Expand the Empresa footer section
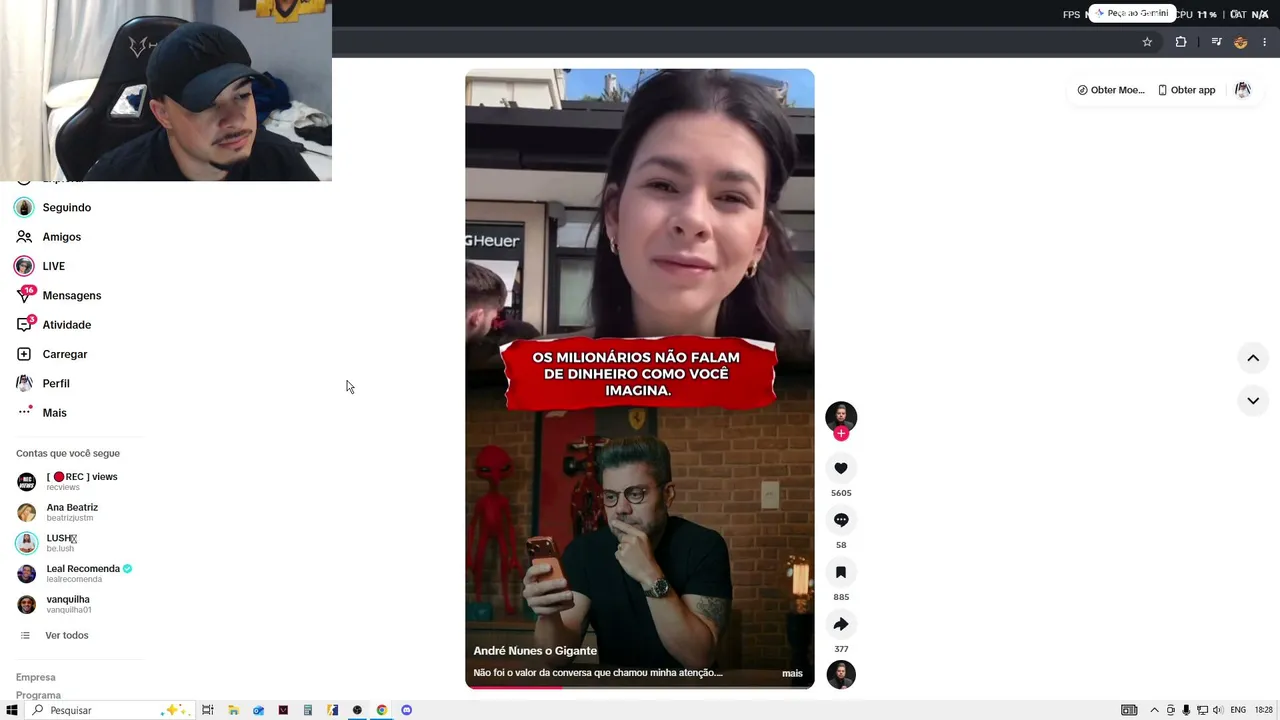 tap(36, 677)
